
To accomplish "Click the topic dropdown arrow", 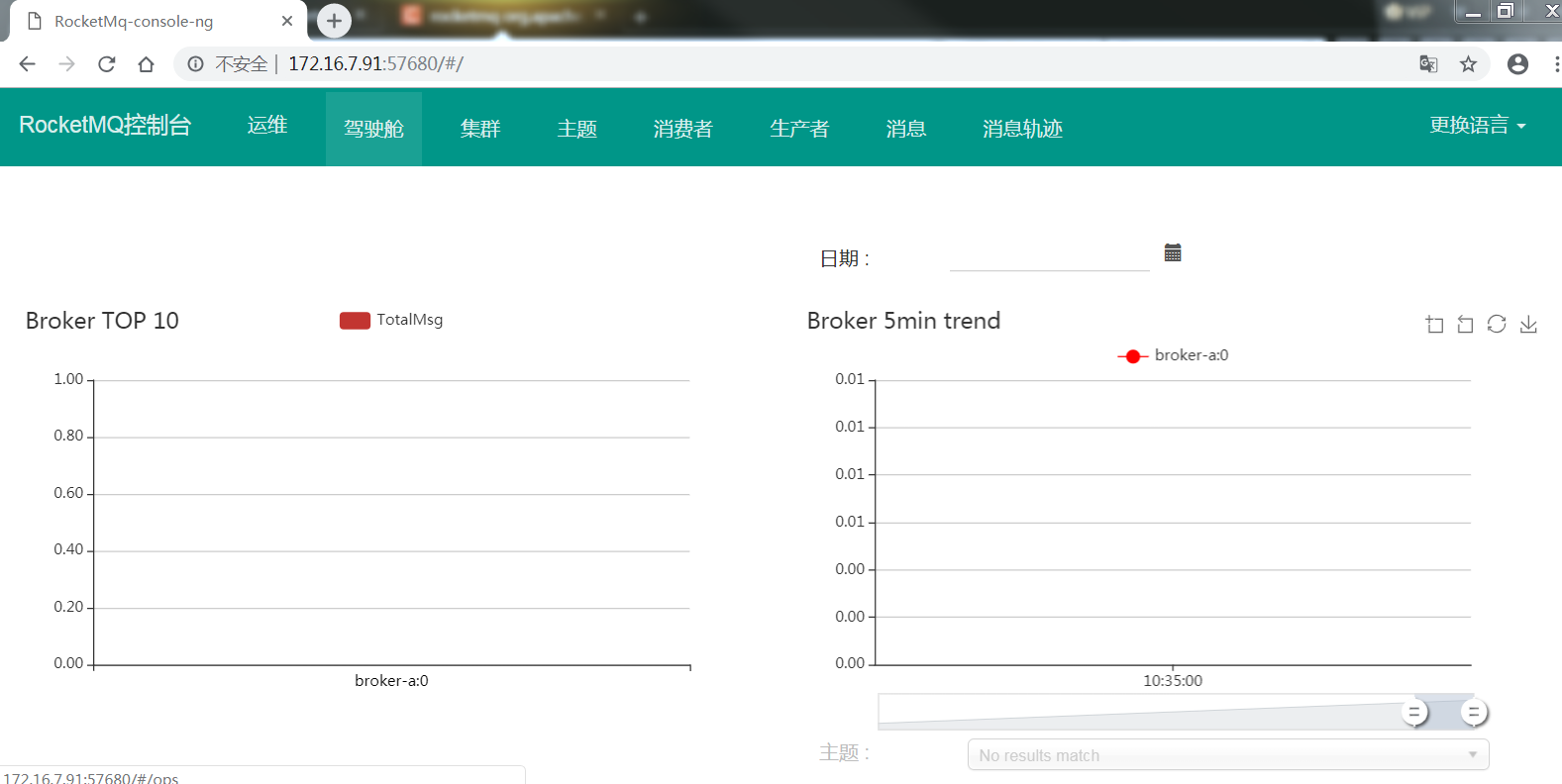I will [1473, 754].
